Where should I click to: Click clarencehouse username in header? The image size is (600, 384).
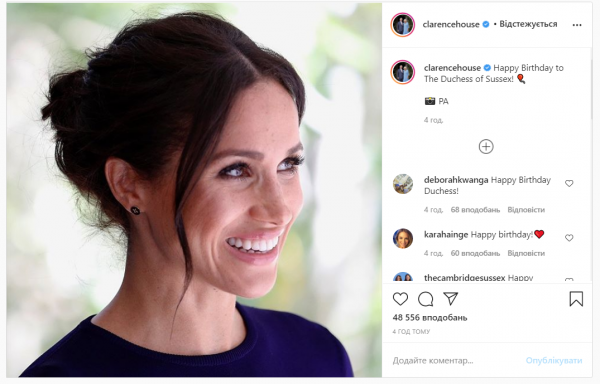pos(451,24)
